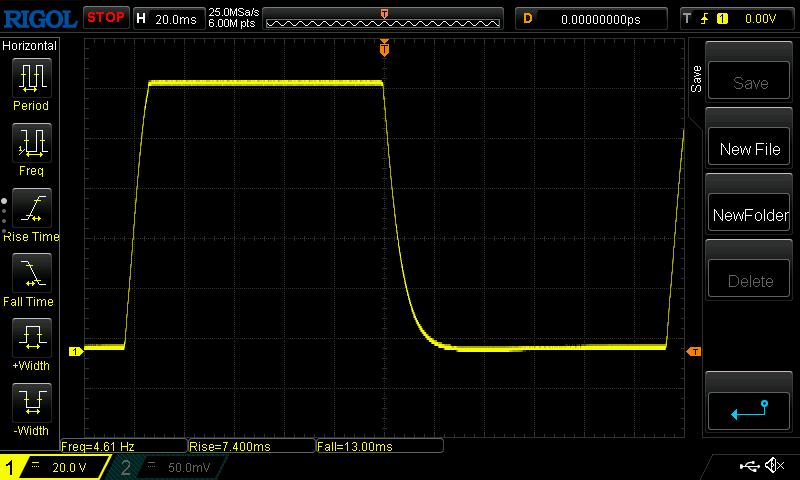Viewport: 800px width, 480px height.
Task: Open the Save menu tab
Action: coord(696,79)
